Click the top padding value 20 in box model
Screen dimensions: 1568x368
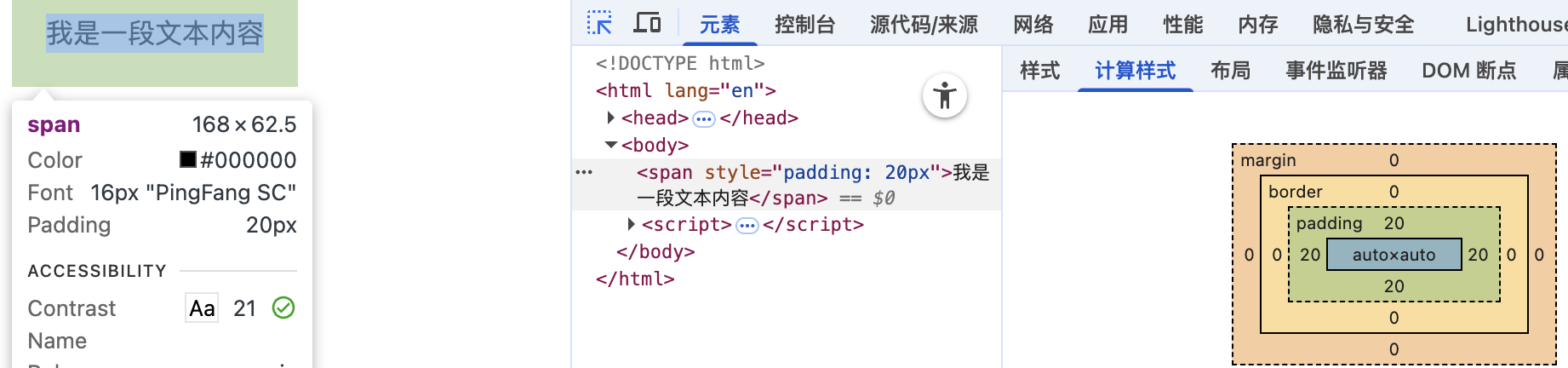tap(1393, 223)
